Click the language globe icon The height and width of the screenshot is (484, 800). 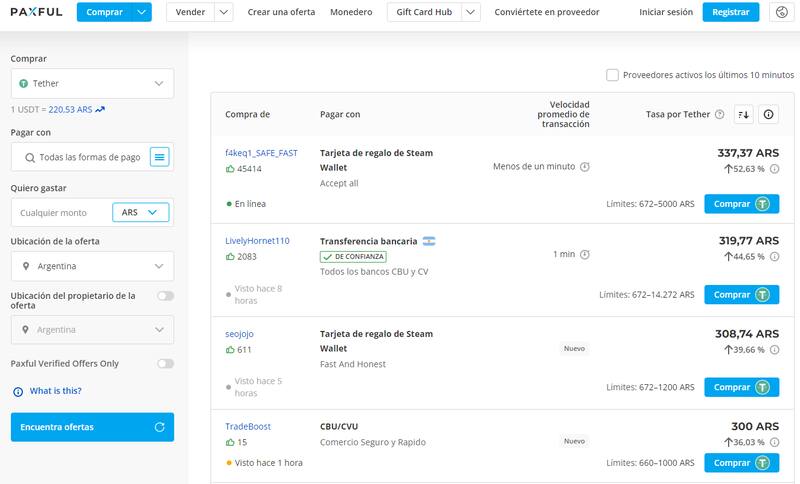[x=781, y=12]
